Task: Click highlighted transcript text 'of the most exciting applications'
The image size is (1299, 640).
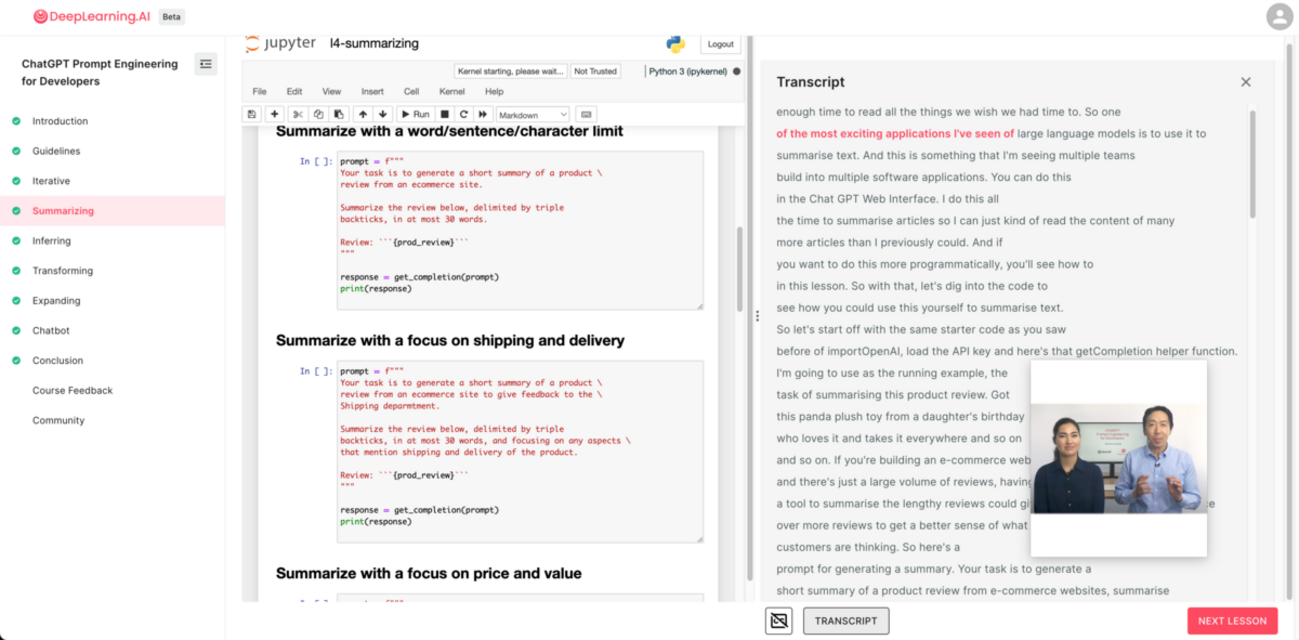Action: tap(895, 133)
